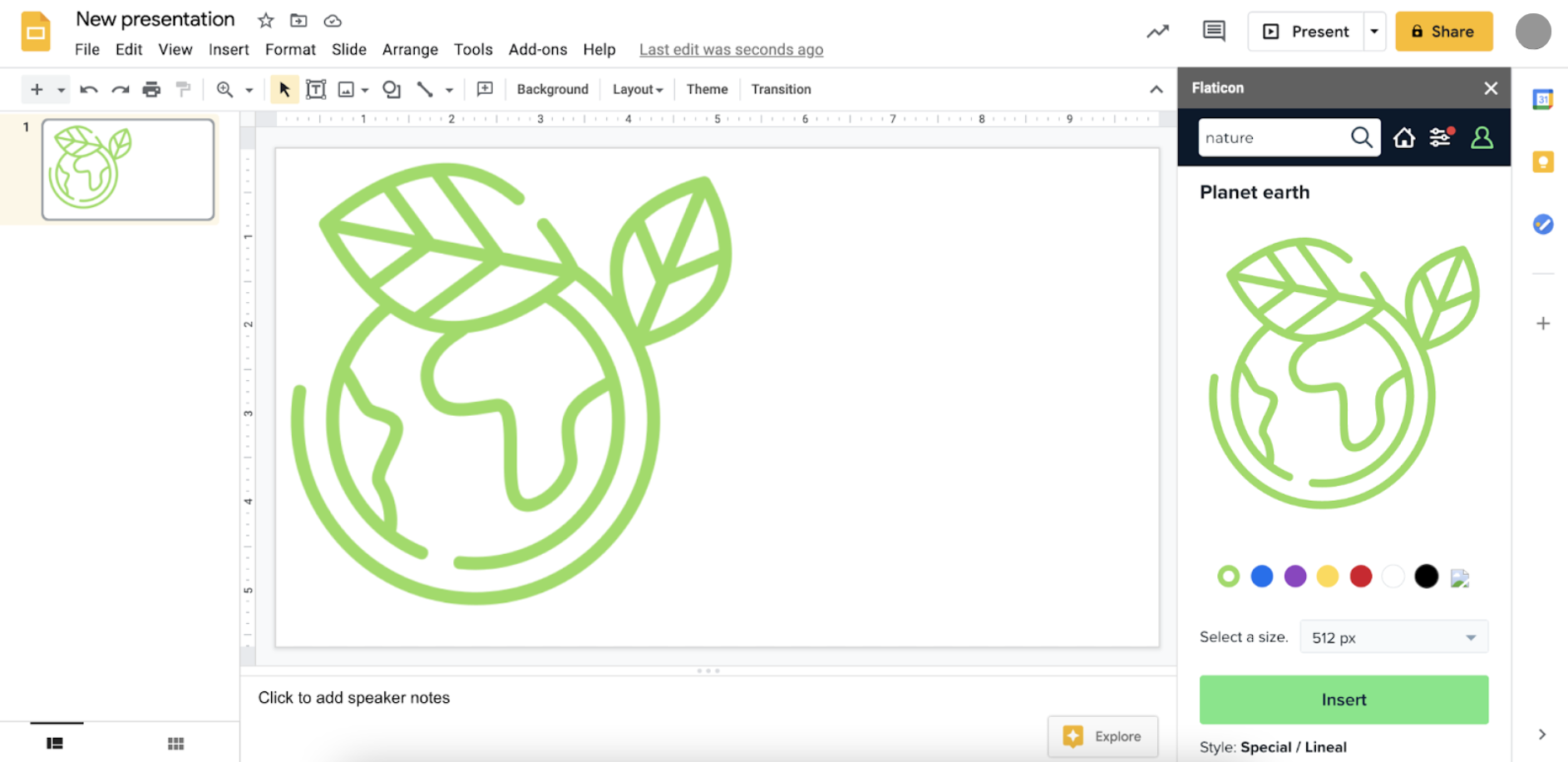Collapse the menus with up chevron
This screenshot has width=1568, height=762.
pos(1156,89)
